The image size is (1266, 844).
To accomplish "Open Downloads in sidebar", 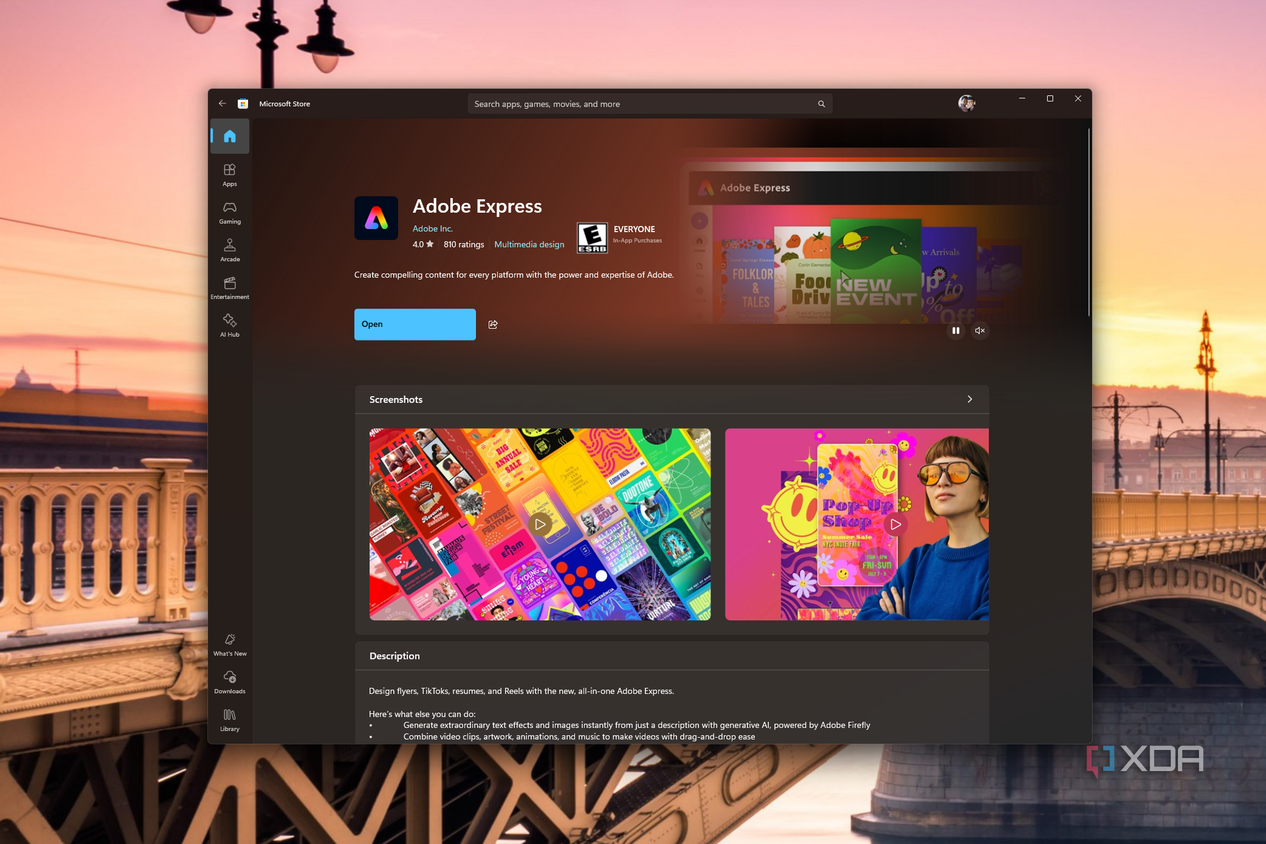I will pos(230,682).
